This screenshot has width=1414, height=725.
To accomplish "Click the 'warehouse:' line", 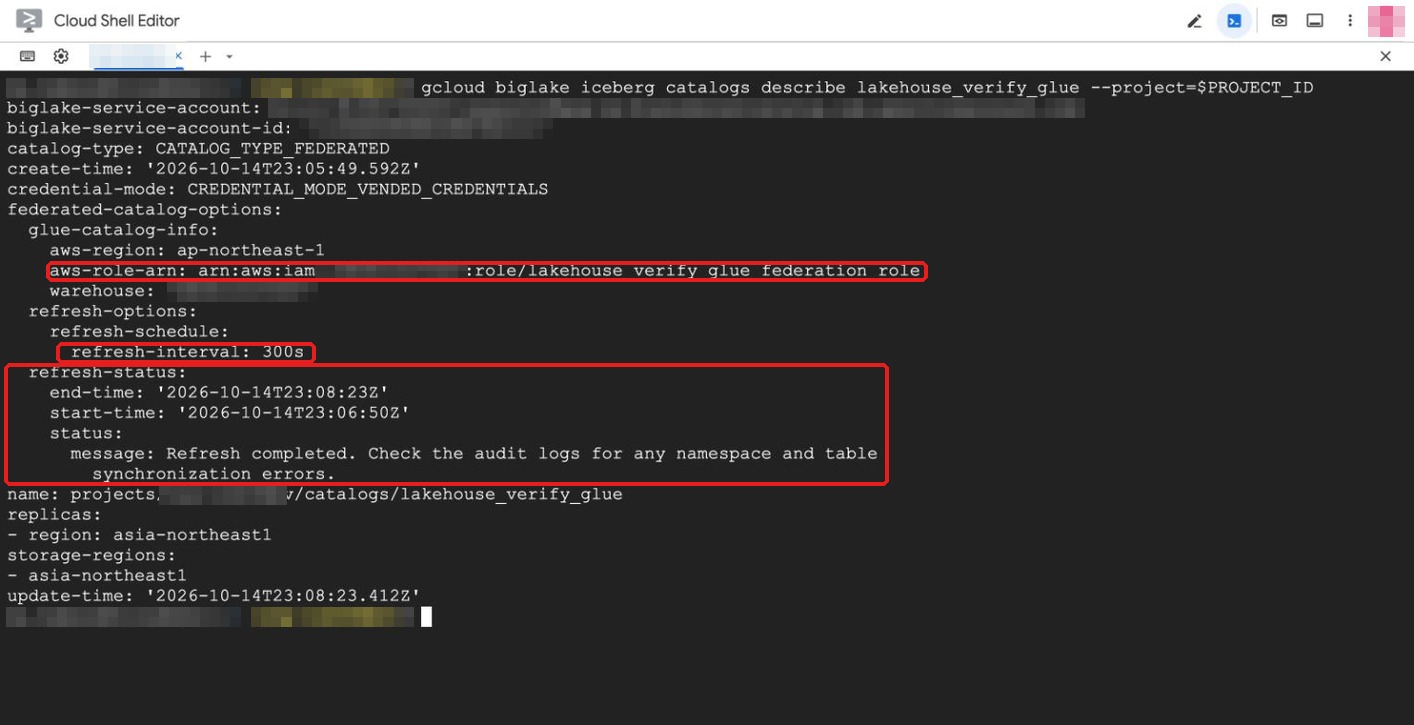I will (x=184, y=291).
